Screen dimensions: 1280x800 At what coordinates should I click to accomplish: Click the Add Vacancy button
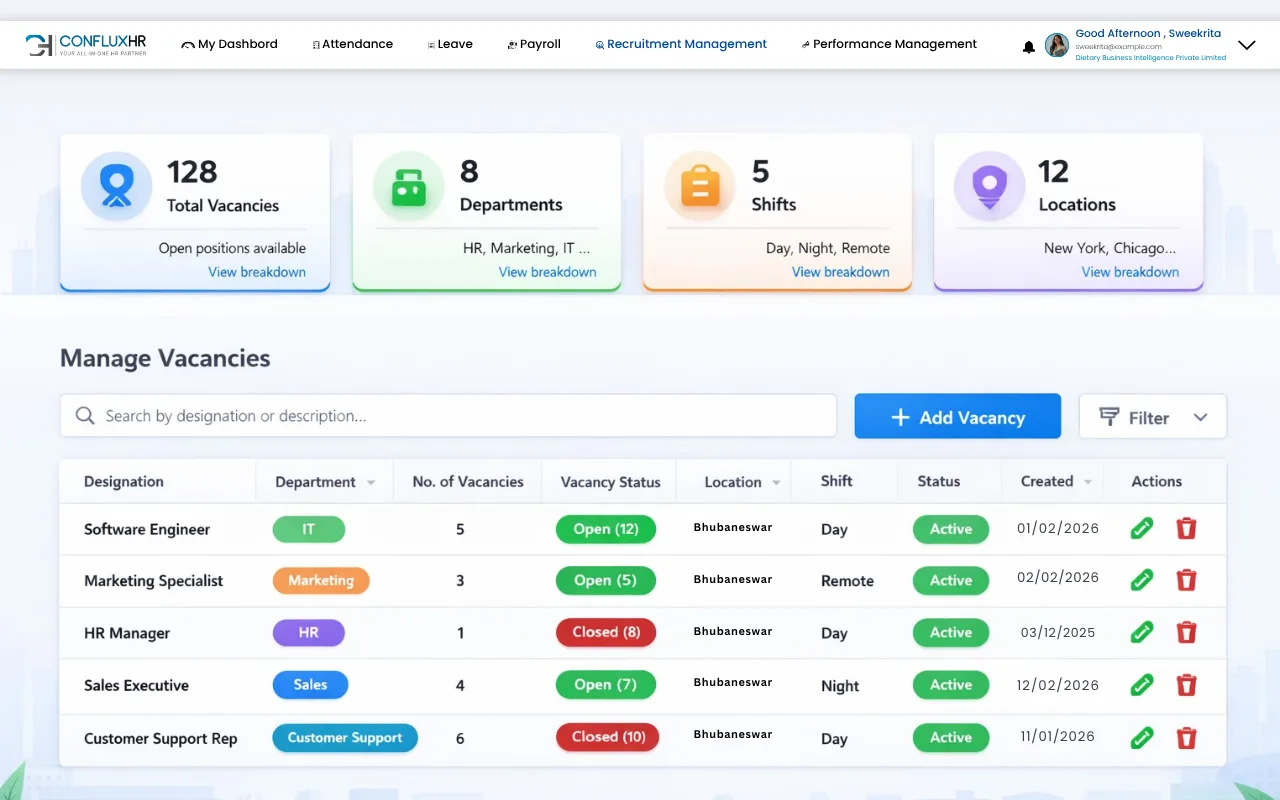[957, 416]
